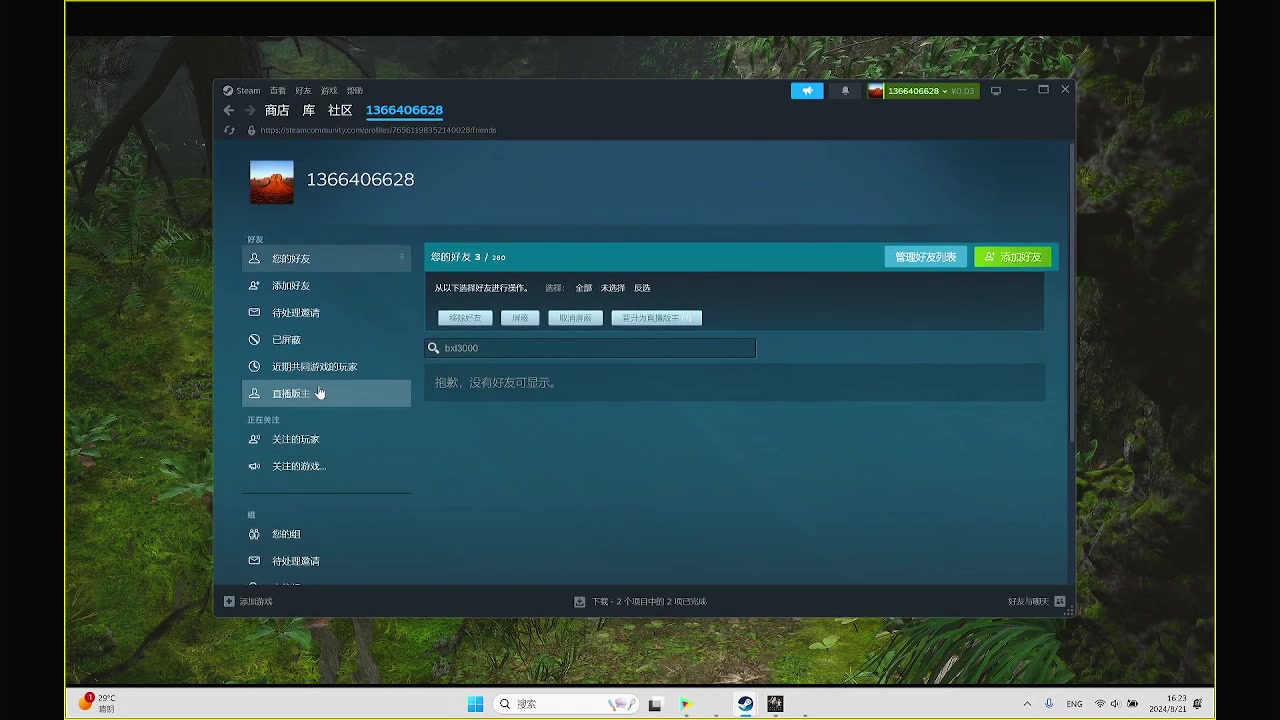The image size is (1280, 720).
Task: Click the Steam taskbar icon
Action: coord(745,704)
